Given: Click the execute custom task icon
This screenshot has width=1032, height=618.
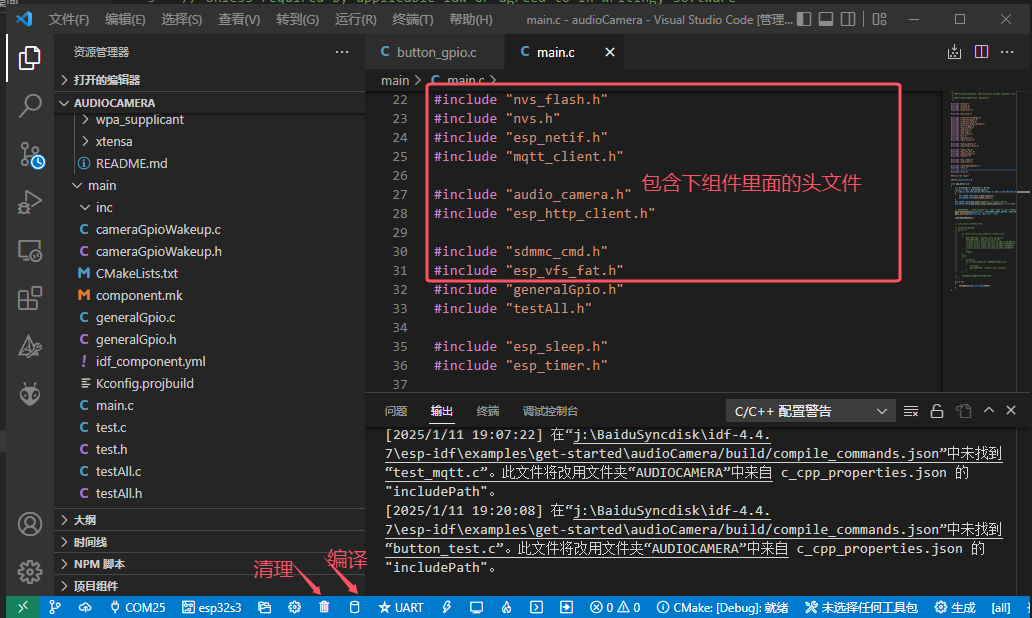Looking at the screenshot, I should pyautogui.click(x=566, y=607).
